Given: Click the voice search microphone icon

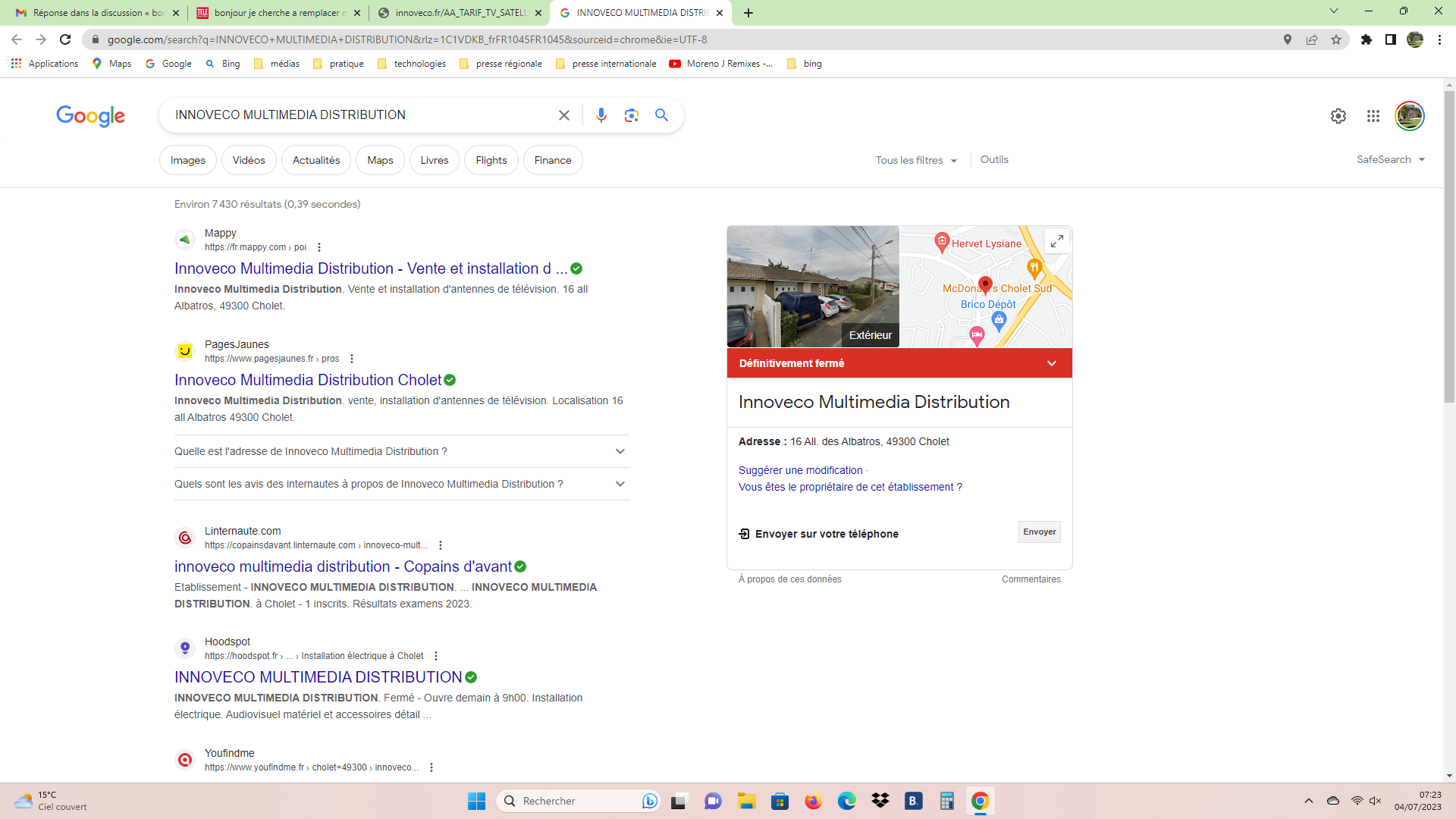Looking at the screenshot, I should (x=601, y=115).
